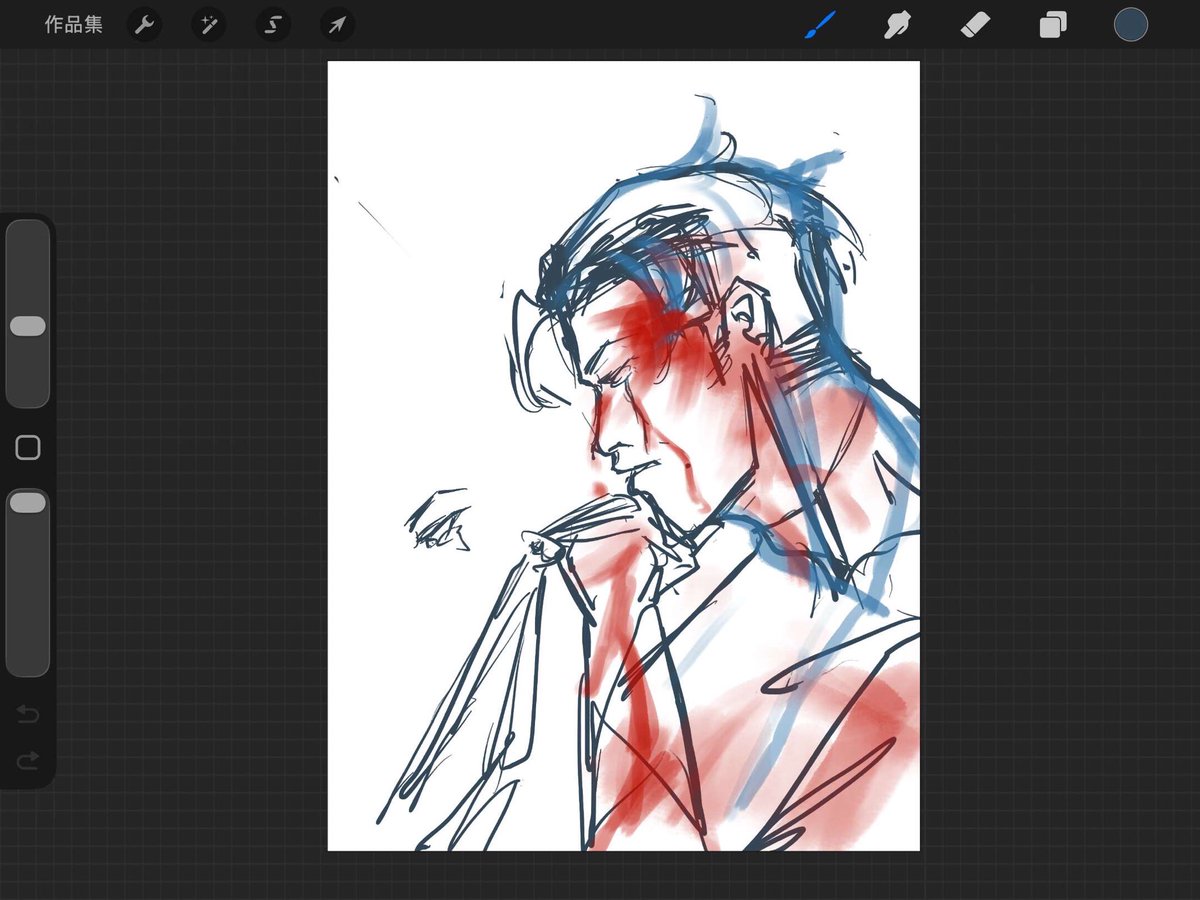Click the drawing canvas on the sketch
1200x900 pixels.
coord(624,456)
